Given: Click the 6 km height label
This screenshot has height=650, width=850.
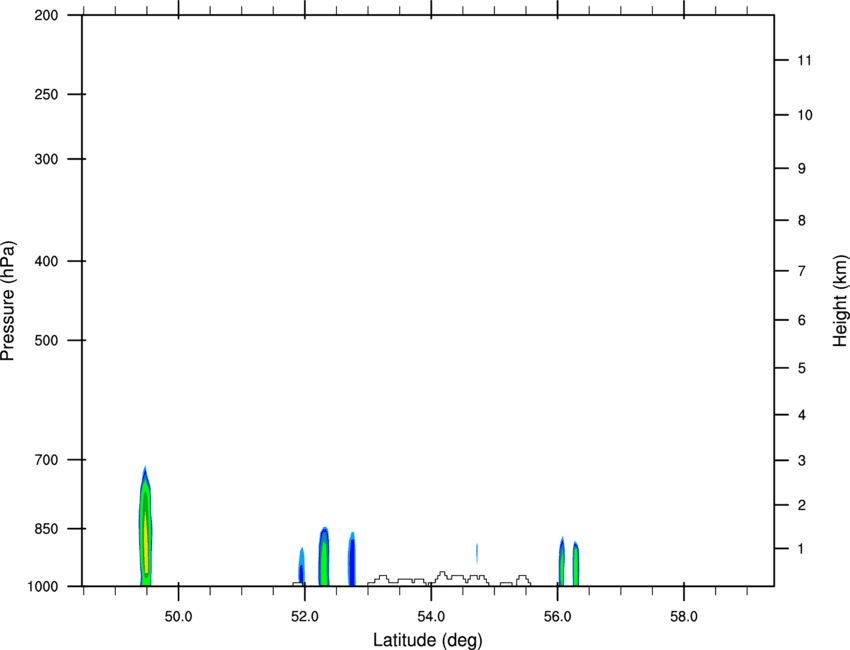Looking at the screenshot, I should tap(801, 320).
